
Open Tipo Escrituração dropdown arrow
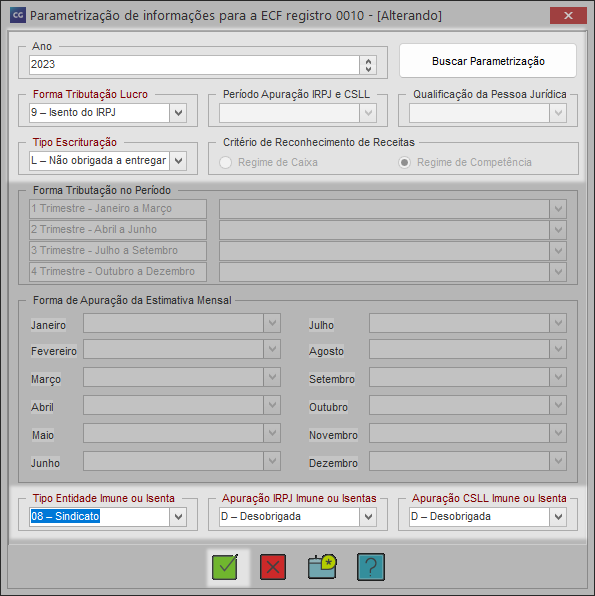pyautogui.click(x=178, y=161)
